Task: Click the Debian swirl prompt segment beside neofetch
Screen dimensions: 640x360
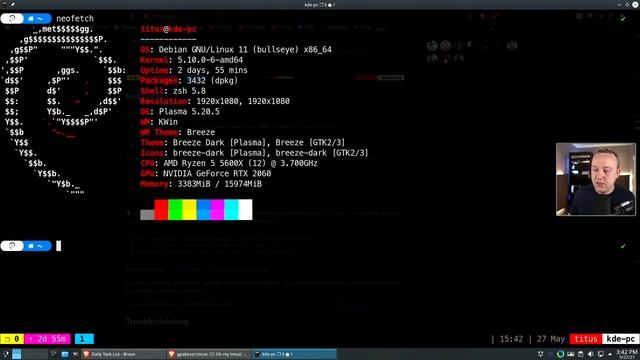Action: point(12,18)
